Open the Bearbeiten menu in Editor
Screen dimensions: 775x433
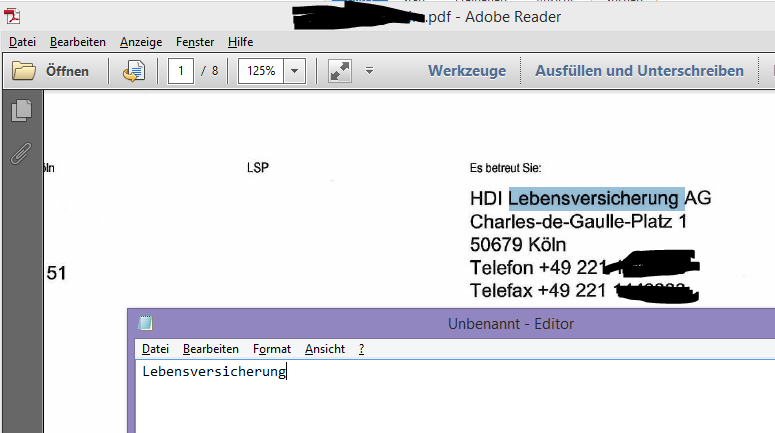click(211, 349)
